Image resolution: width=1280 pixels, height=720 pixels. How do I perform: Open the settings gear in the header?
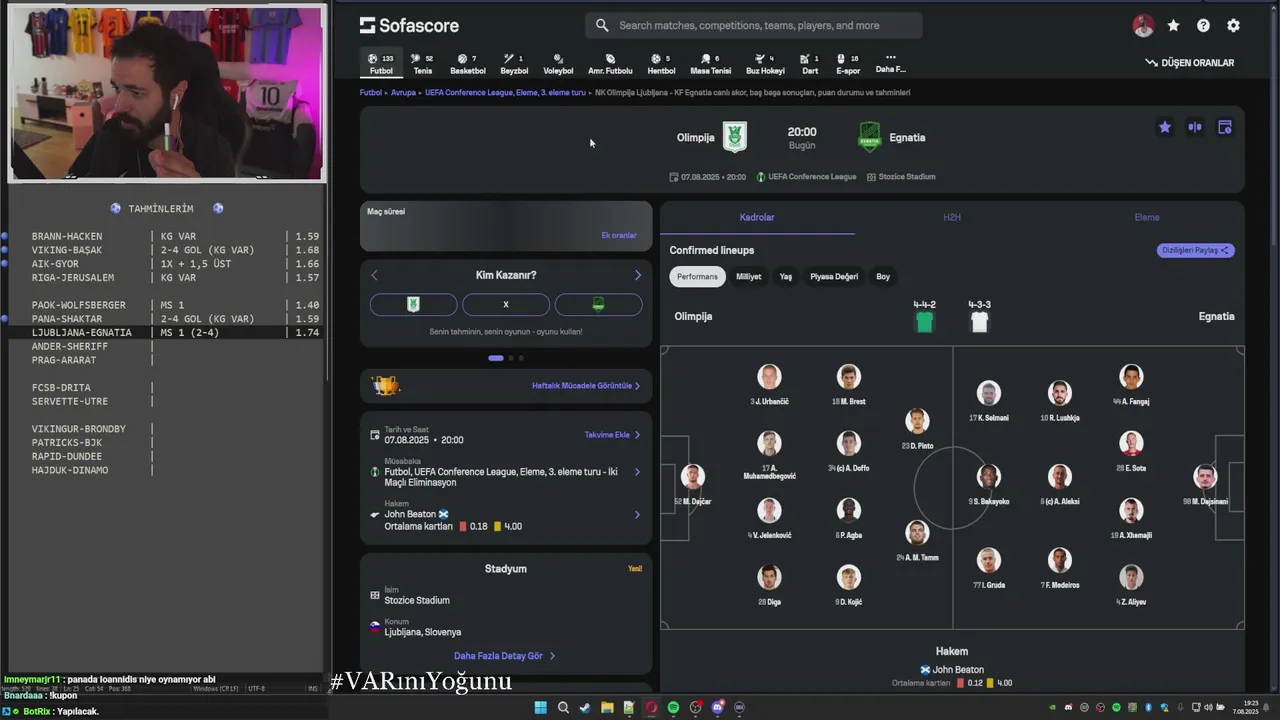[x=1233, y=26]
